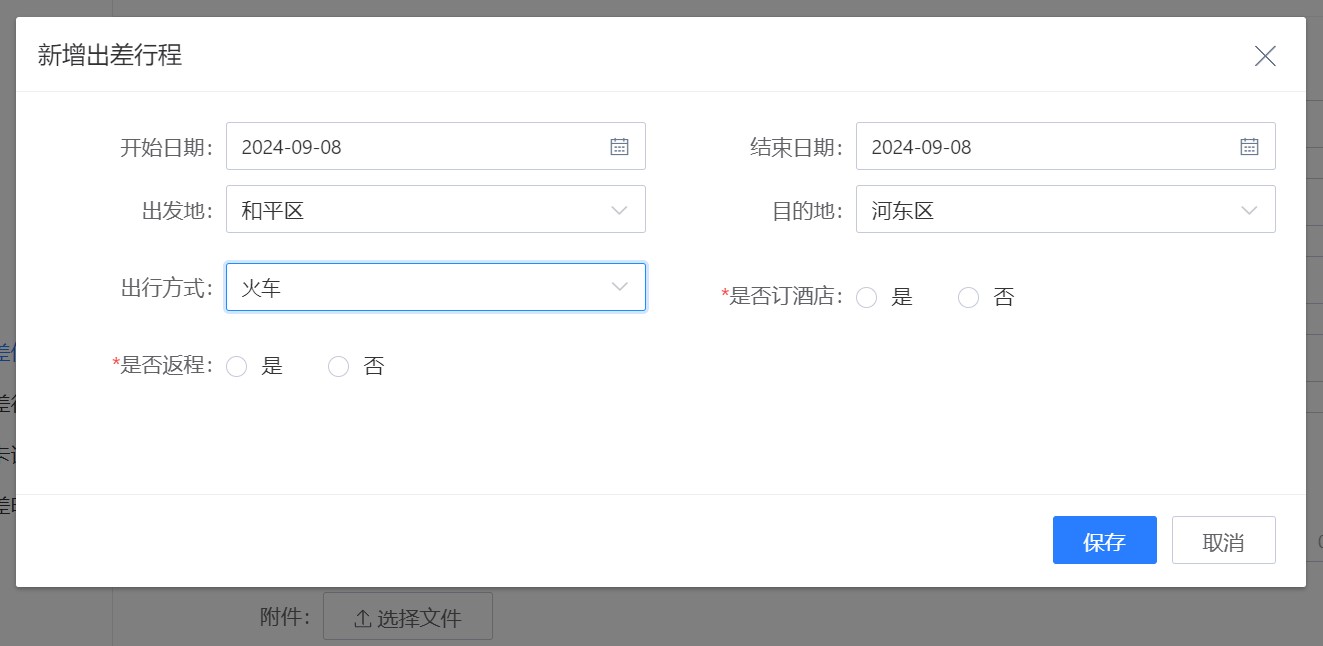Click the blue 保存 button
The image size is (1323, 646).
pyautogui.click(x=1104, y=539)
